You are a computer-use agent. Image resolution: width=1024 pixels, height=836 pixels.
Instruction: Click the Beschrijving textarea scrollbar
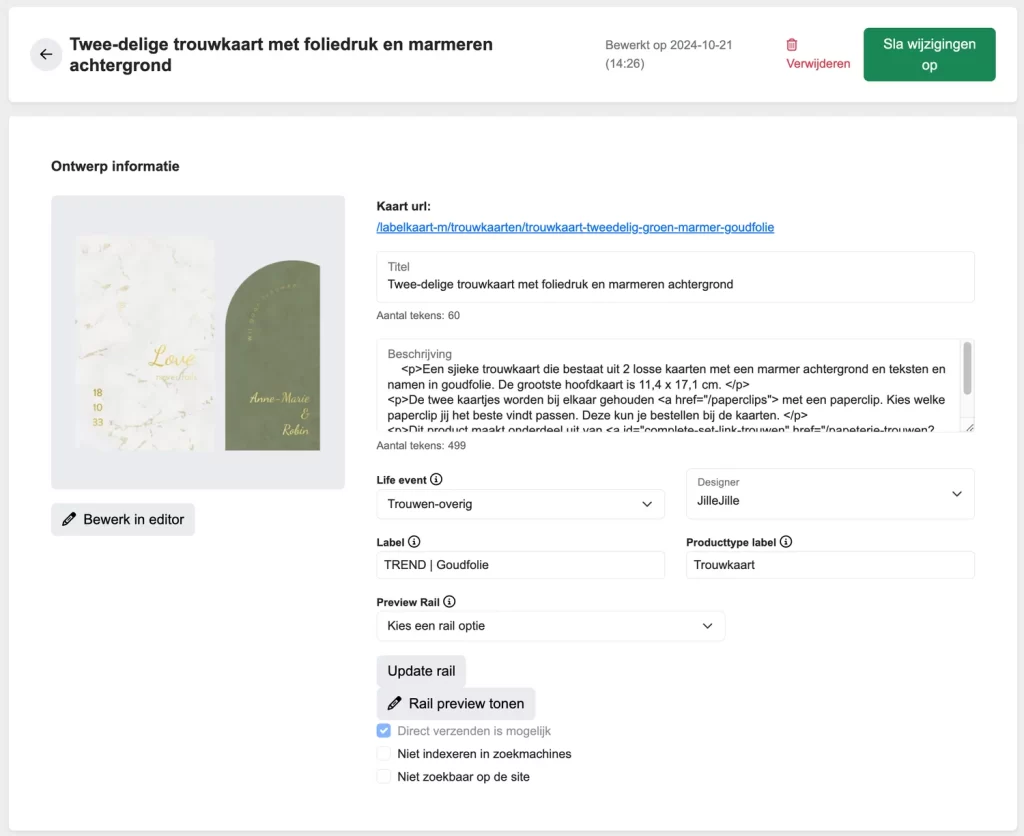pyautogui.click(x=967, y=368)
